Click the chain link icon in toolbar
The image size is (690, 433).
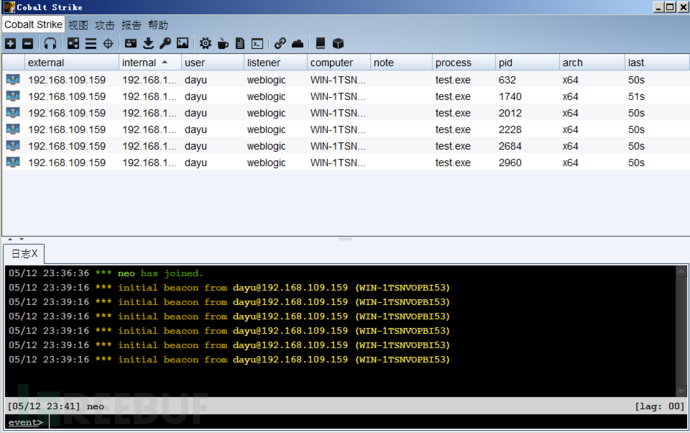click(x=280, y=44)
